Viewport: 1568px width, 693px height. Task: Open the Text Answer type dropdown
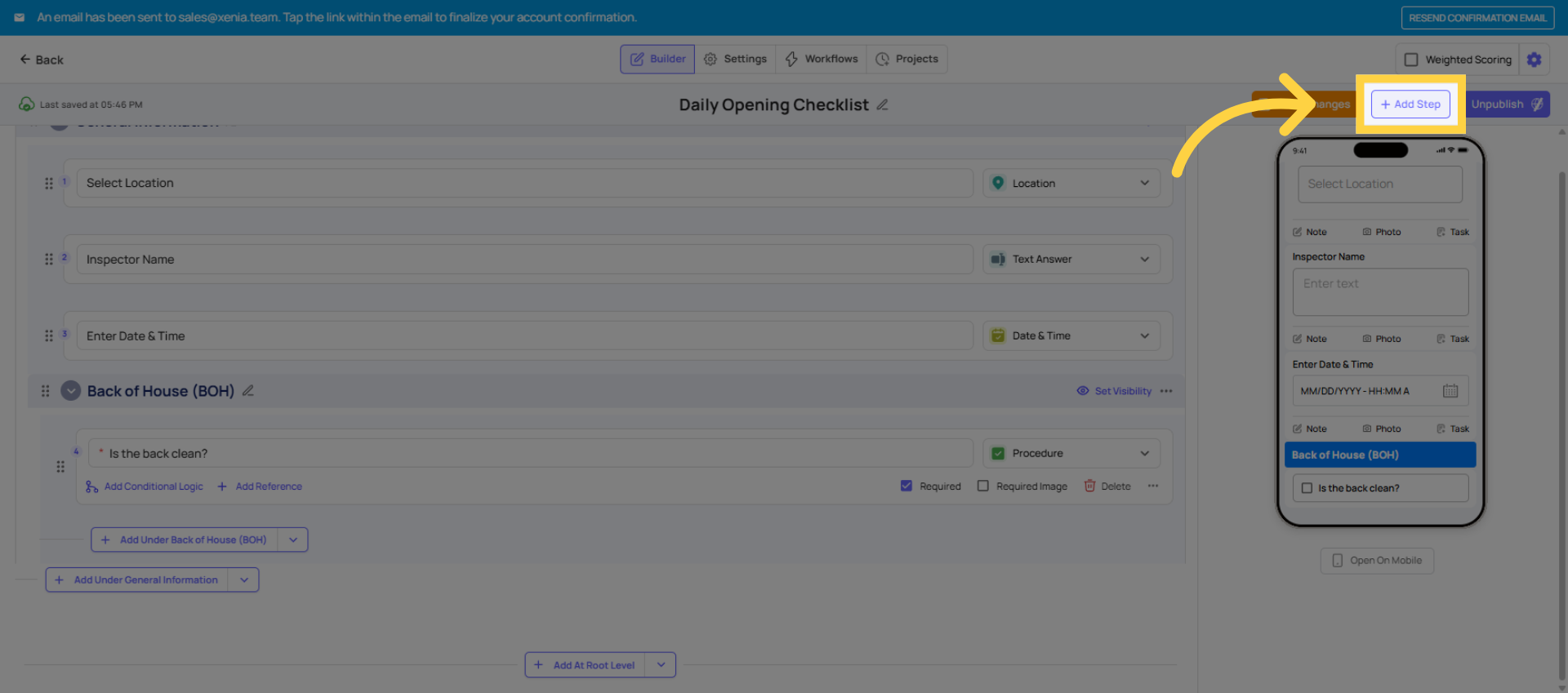tap(1071, 260)
